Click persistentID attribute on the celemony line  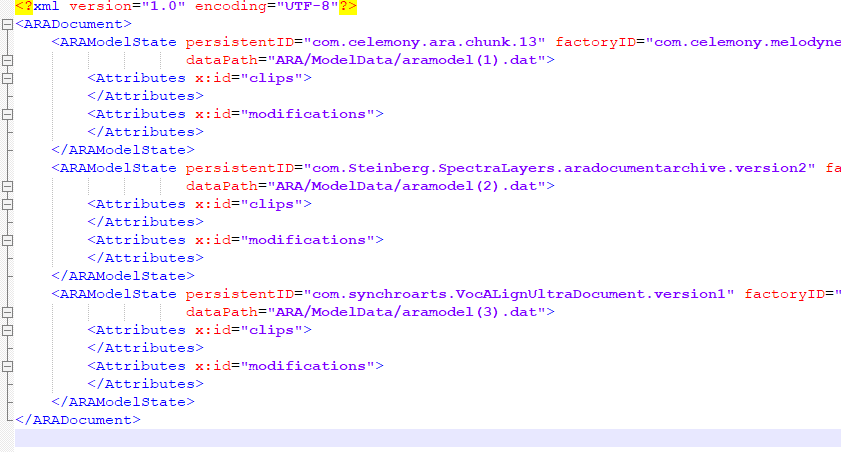[240, 42]
